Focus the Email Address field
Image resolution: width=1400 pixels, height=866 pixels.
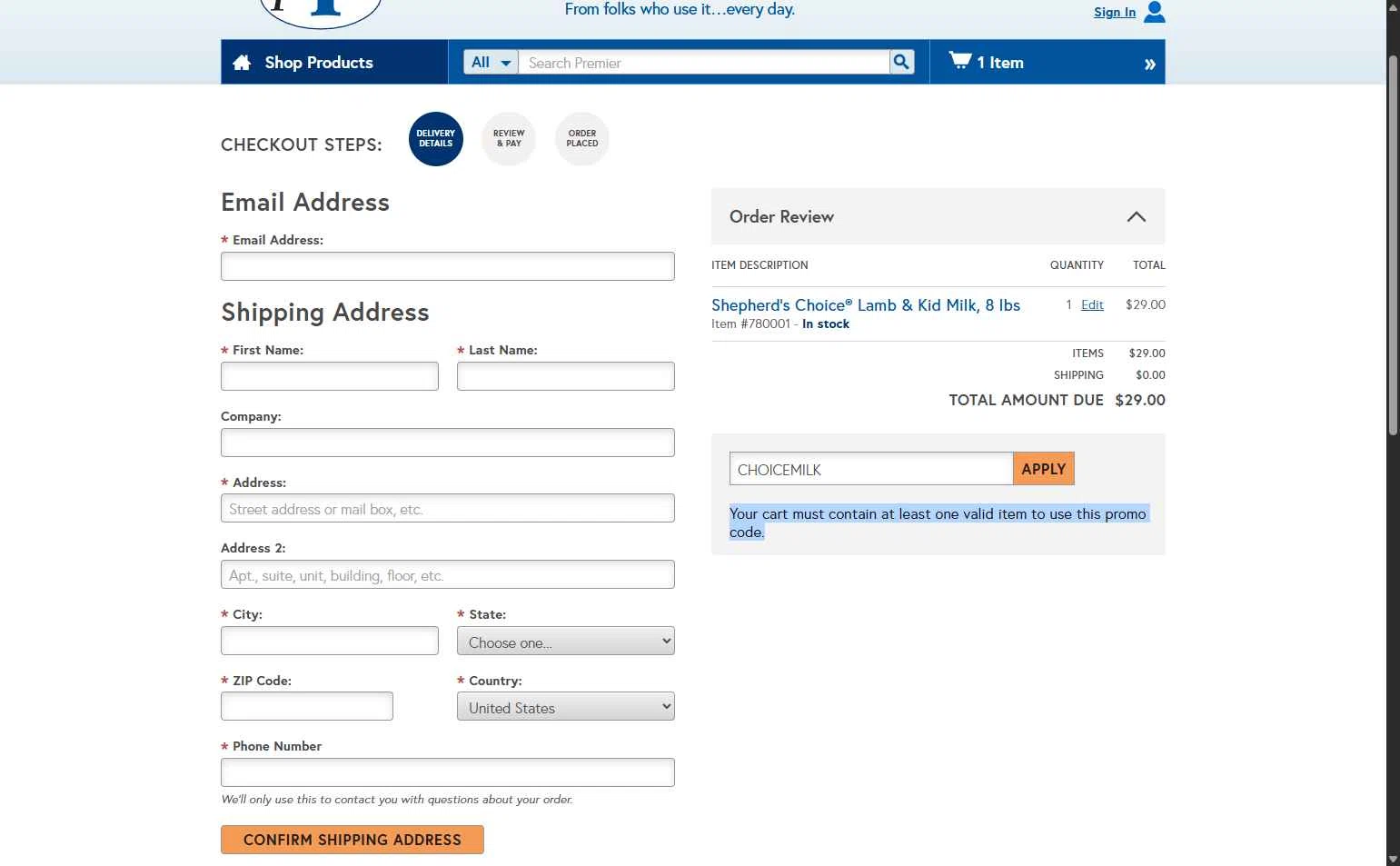point(448,266)
